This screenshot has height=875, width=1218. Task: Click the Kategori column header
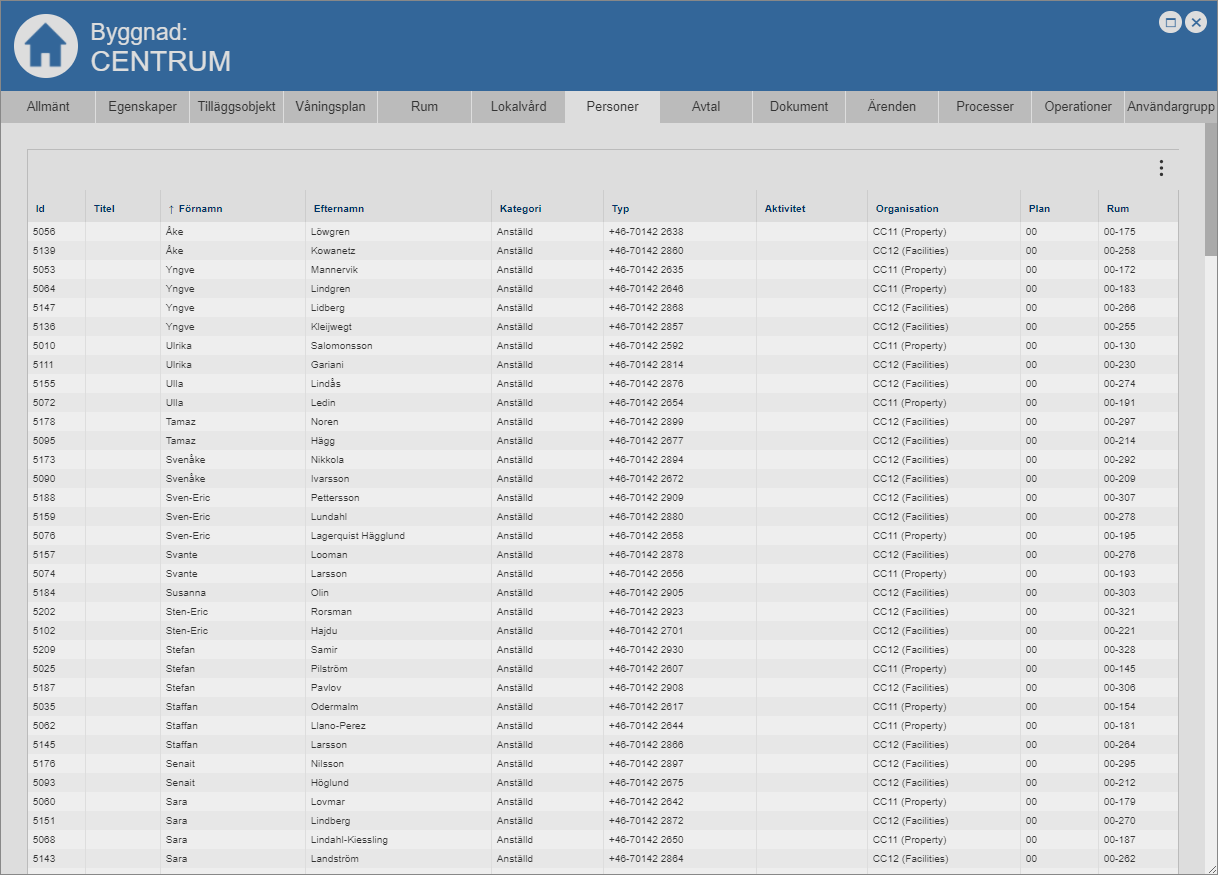[520, 209]
